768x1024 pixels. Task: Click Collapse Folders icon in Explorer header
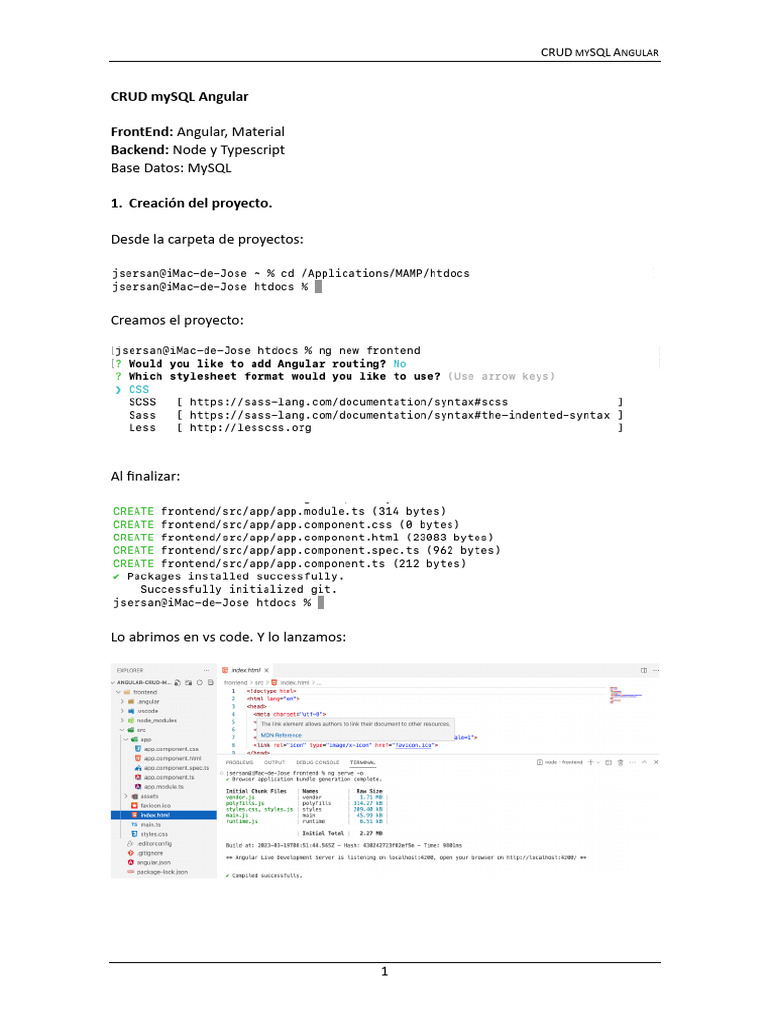coord(210,682)
